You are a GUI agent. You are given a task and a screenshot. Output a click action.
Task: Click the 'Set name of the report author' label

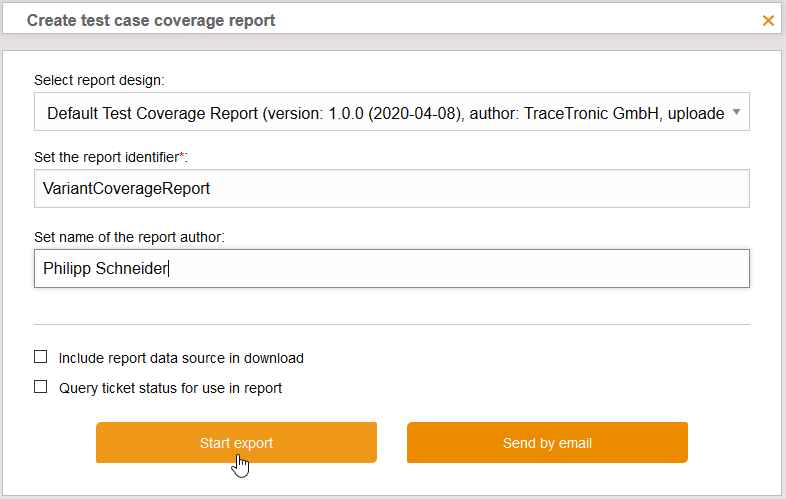pyautogui.click(x=129, y=237)
